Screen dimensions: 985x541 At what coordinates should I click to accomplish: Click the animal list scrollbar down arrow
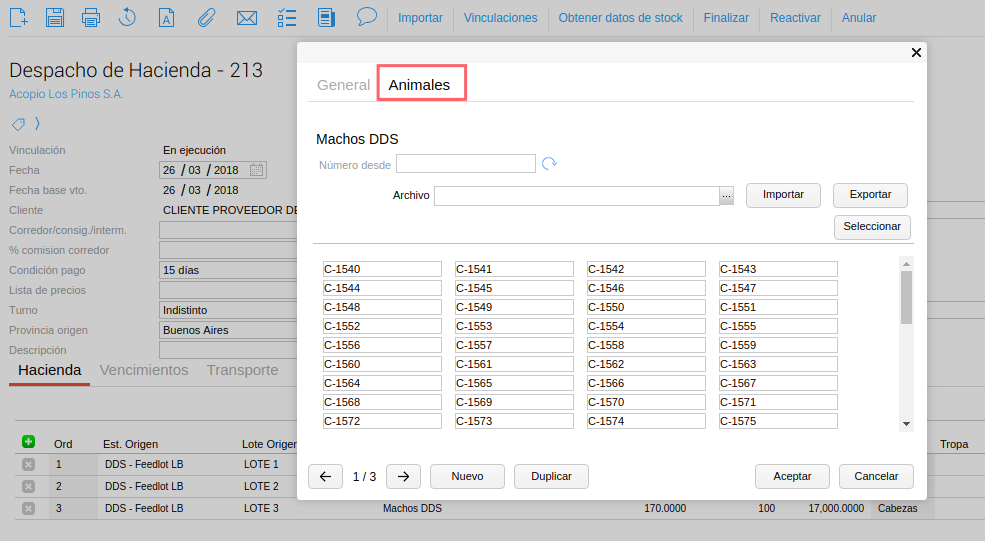(906, 424)
